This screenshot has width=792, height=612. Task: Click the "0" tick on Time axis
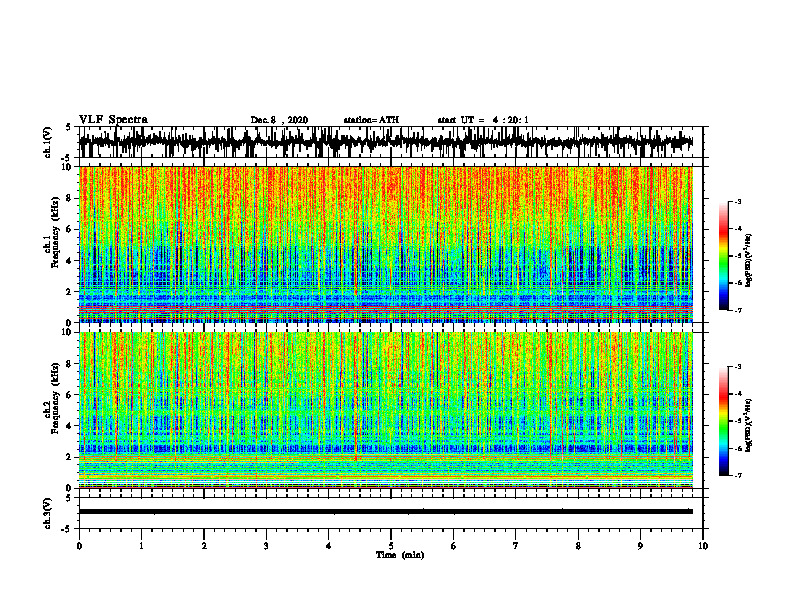[79, 546]
